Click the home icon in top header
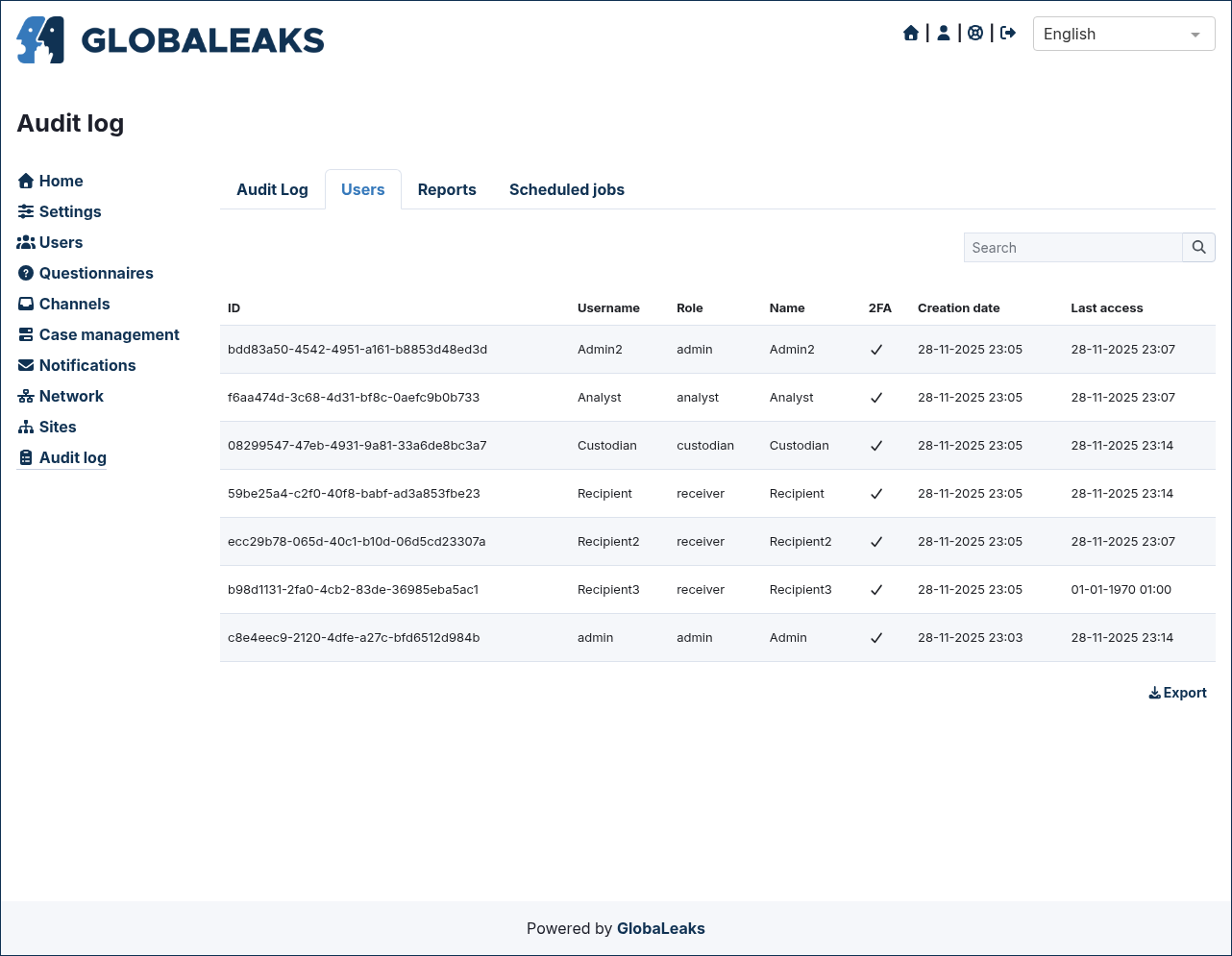 click(x=911, y=34)
